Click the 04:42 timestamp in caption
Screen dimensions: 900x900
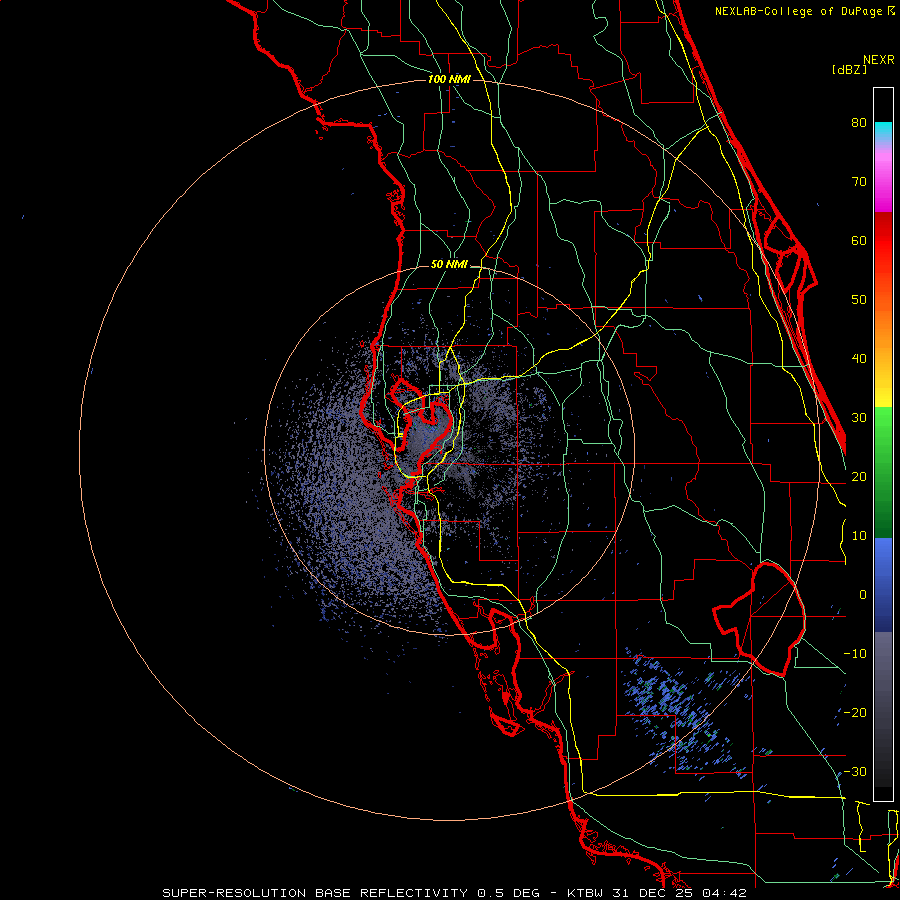723,893
